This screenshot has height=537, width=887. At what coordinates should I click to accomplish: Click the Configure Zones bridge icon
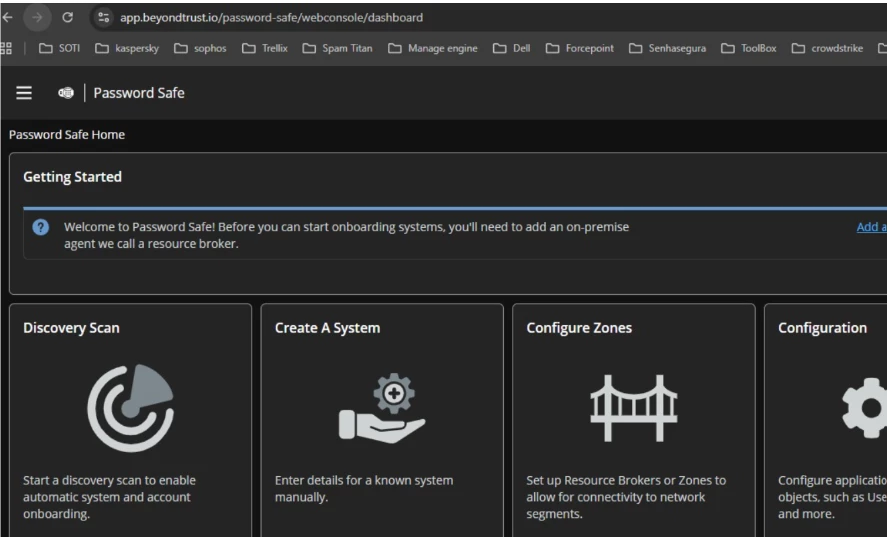tap(634, 407)
